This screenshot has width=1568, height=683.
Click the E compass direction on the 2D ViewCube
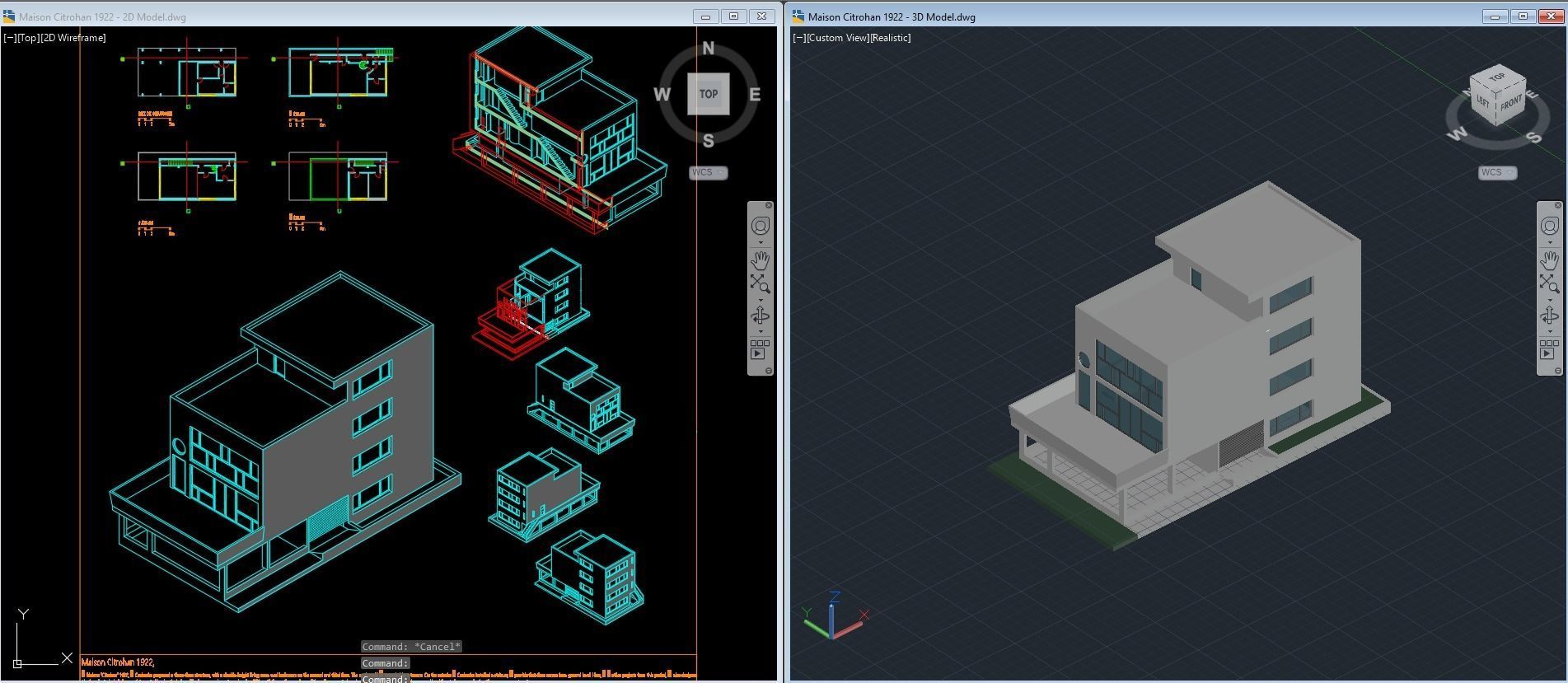[754, 95]
